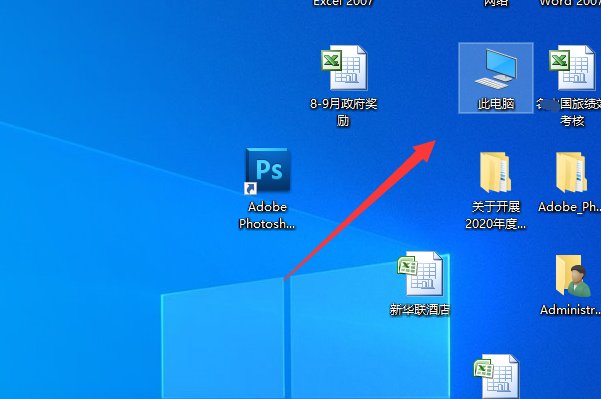The height and width of the screenshot is (399, 601).
Task: Click the Word 2007 shortcut label
Action: coord(570,3)
